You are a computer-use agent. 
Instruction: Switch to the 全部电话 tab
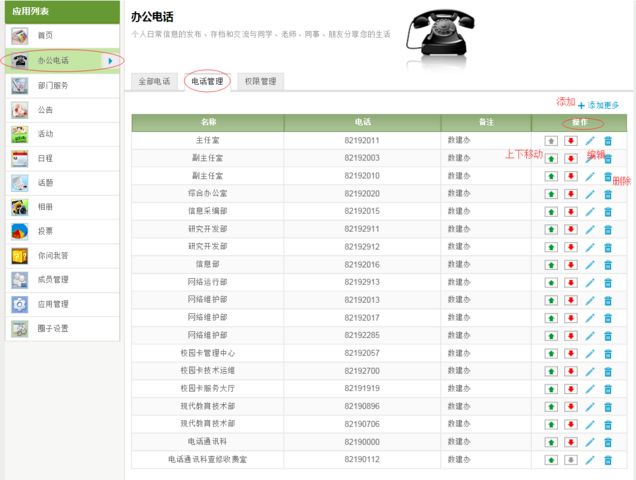point(154,81)
